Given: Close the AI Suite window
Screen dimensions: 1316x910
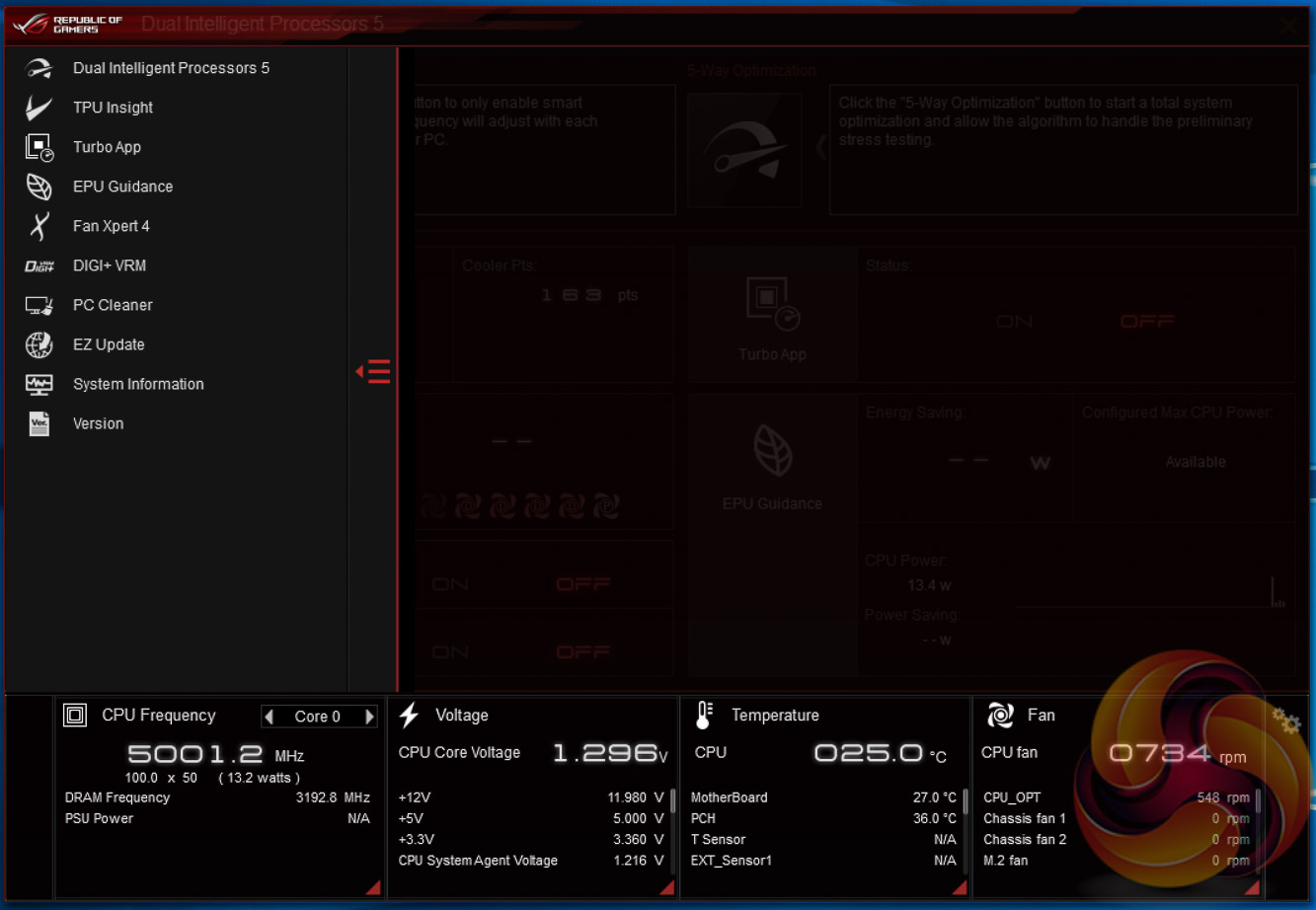Looking at the screenshot, I should (x=1289, y=26).
